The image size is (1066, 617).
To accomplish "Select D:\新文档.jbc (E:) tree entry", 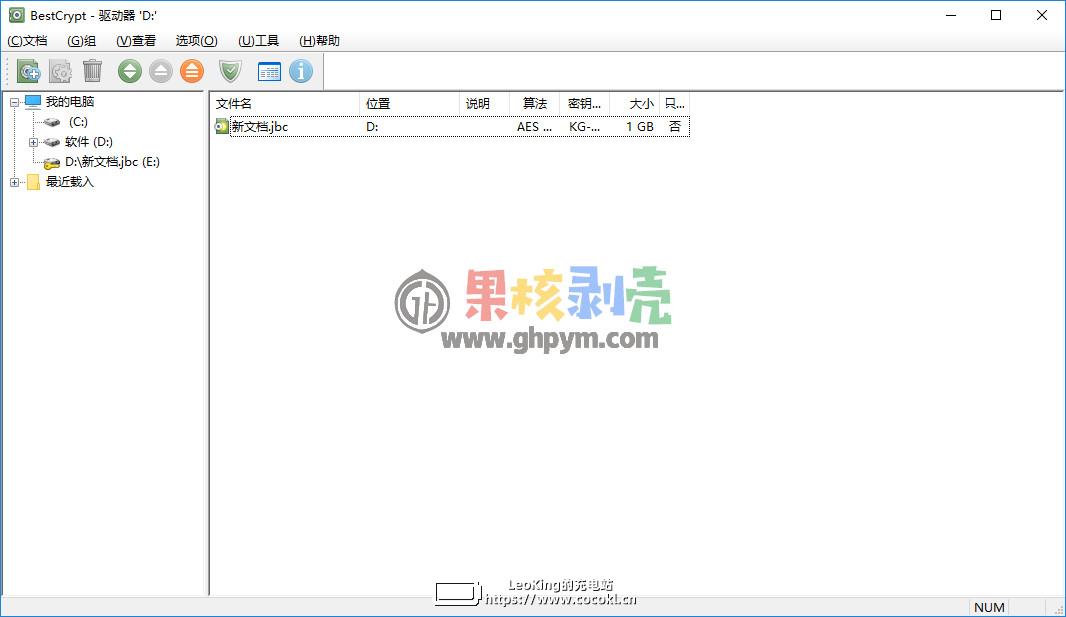I will (x=112, y=162).
